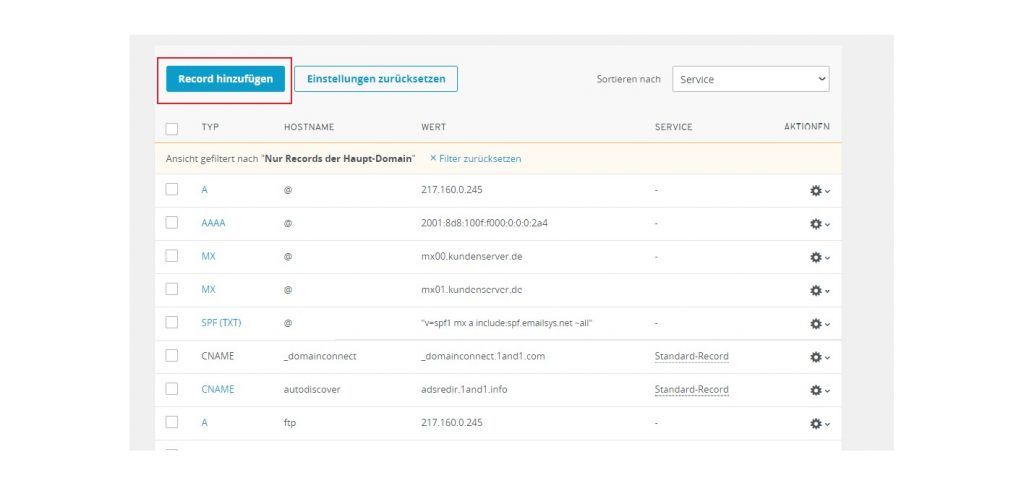Open gear actions for autodiscover CNAME

tap(819, 390)
